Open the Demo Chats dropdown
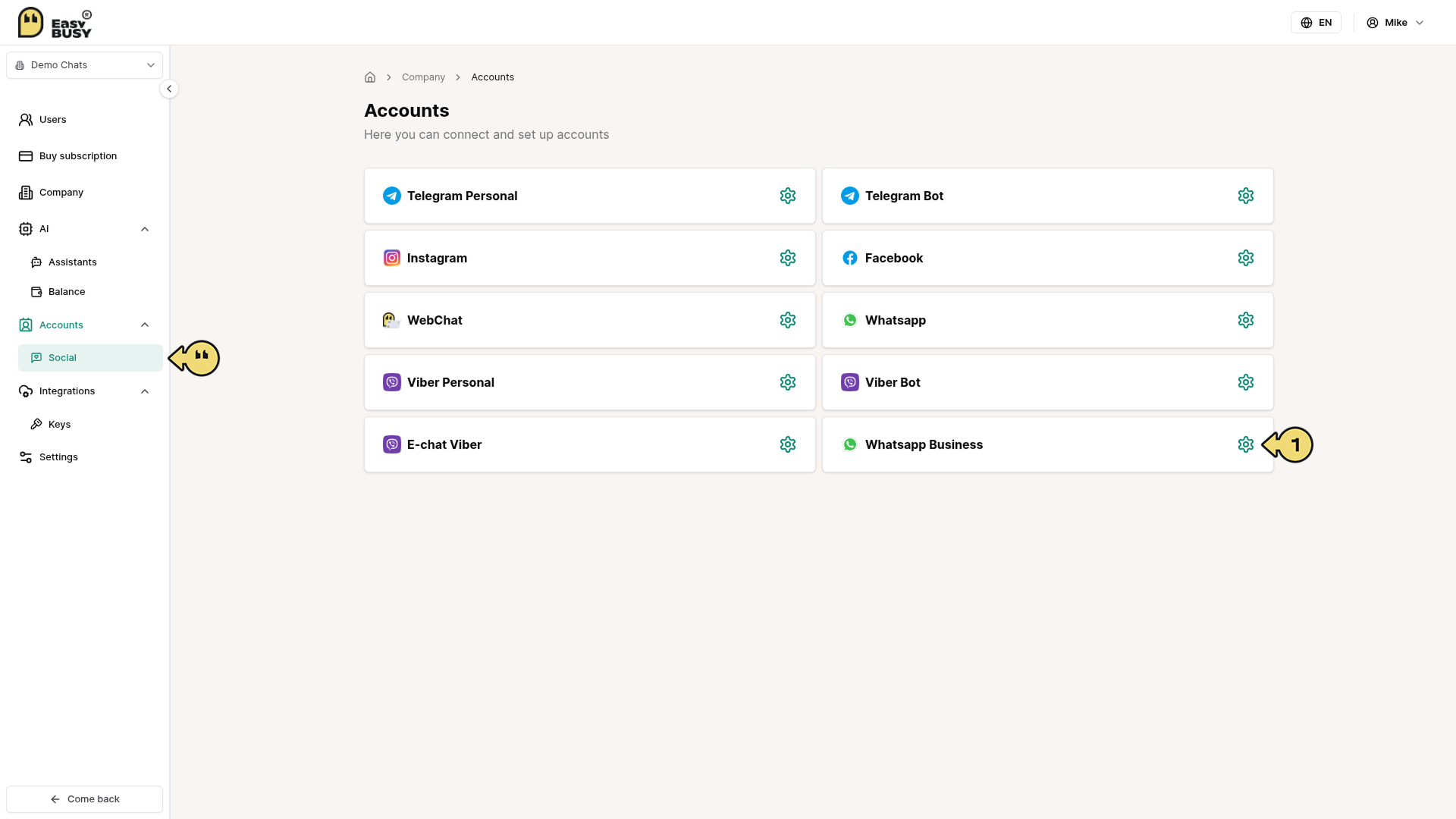Image resolution: width=1456 pixels, height=819 pixels. click(85, 65)
